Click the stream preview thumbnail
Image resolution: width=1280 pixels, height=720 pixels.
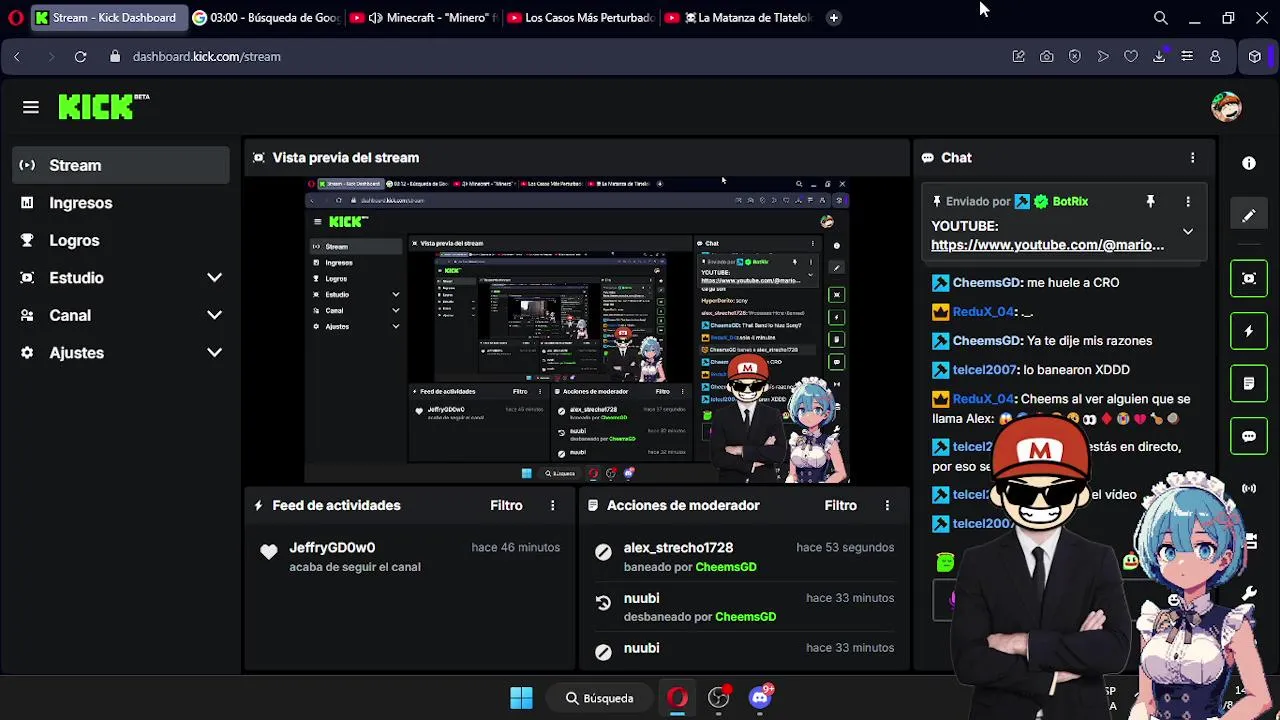tap(577, 331)
